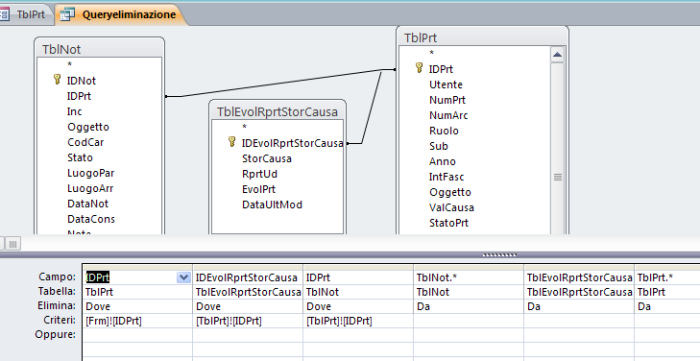The height and width of the screenshot is (361, 700).
Task: Click the TblPrt.* Campo cell
Action: [x=668, y=277]
